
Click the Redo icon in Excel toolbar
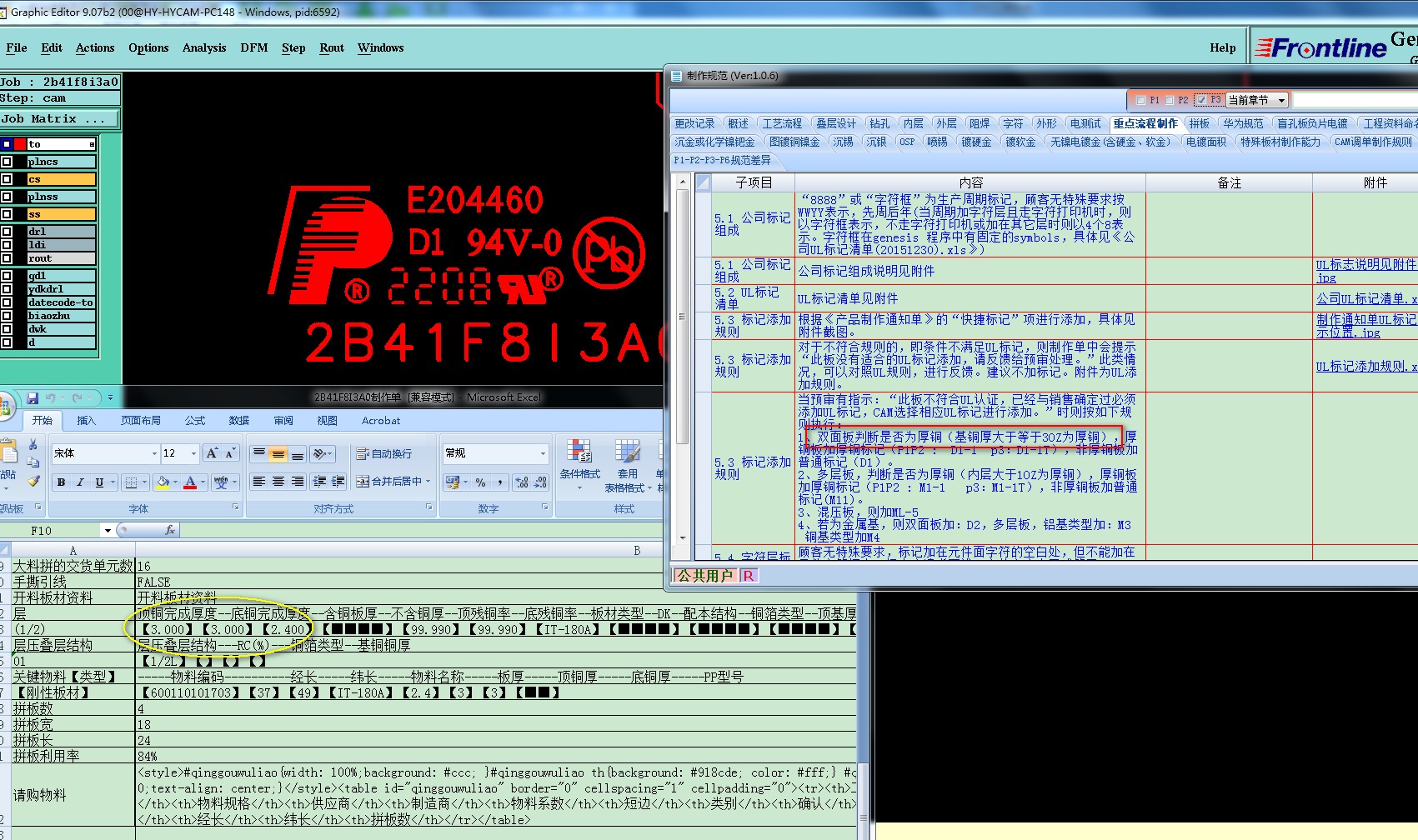click(78, 398)
